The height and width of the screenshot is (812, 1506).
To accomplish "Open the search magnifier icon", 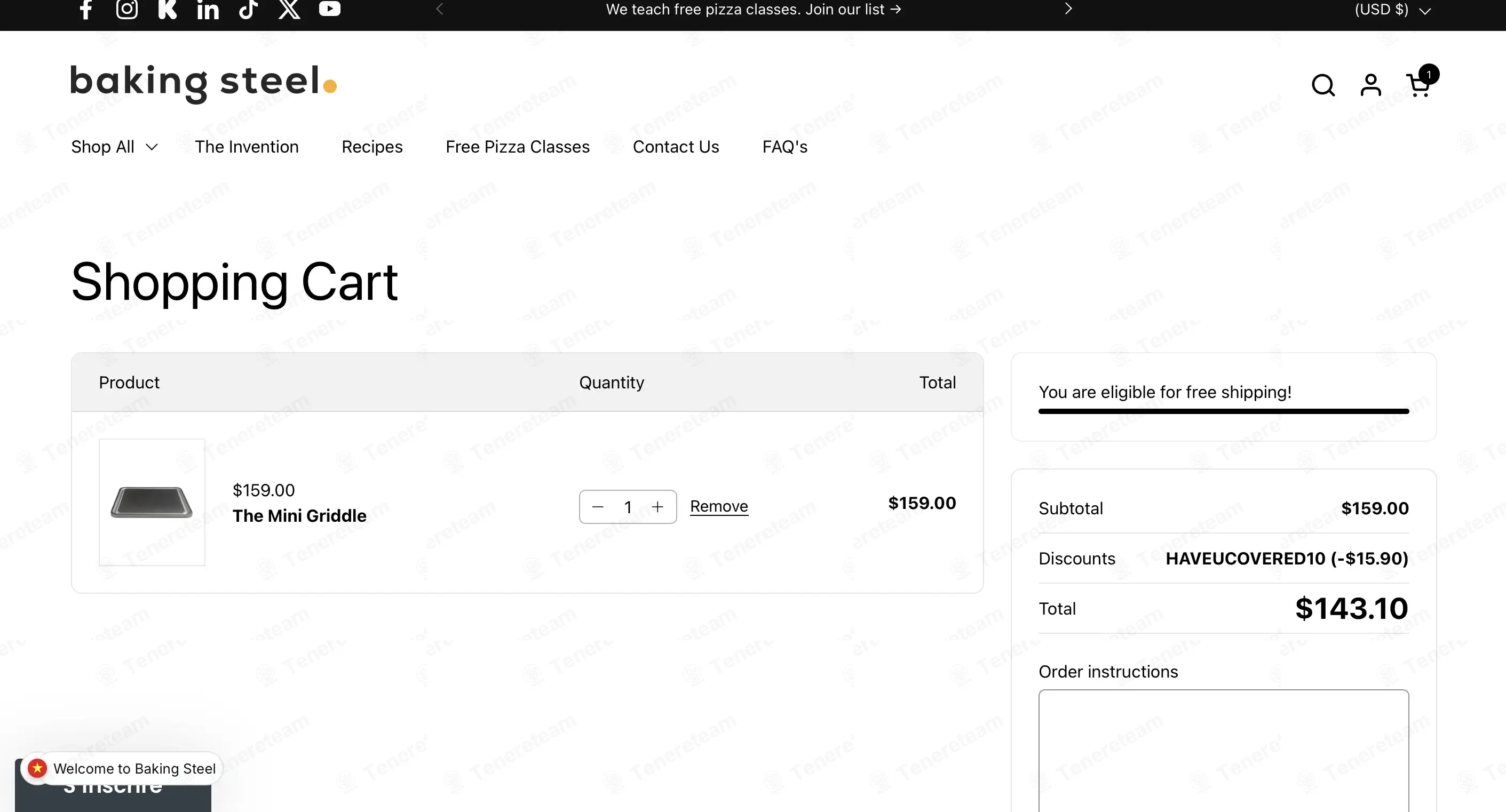I will coord(1323,85).
